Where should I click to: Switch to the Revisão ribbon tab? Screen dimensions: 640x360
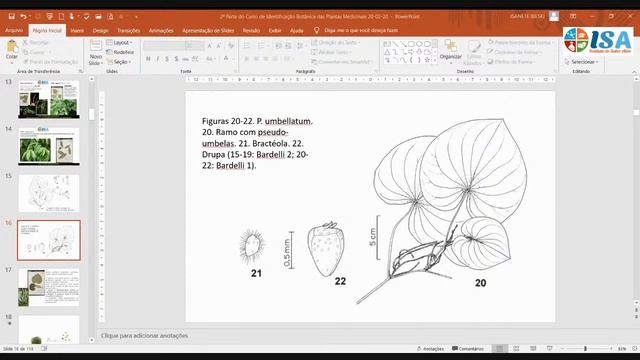pos(251,30)
